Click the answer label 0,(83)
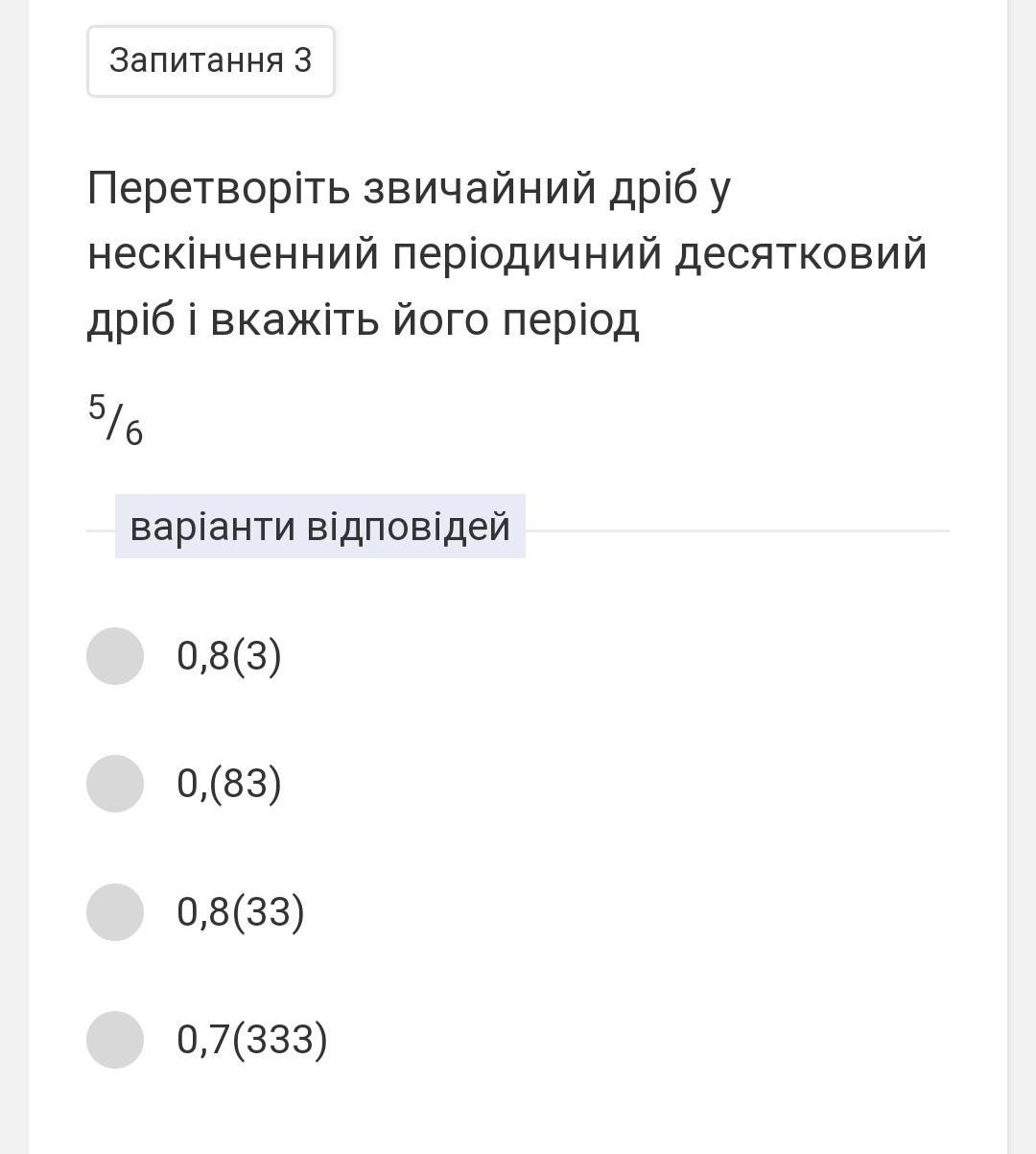The width and height of the screenshot is (1036, 1154). (229, 784)
